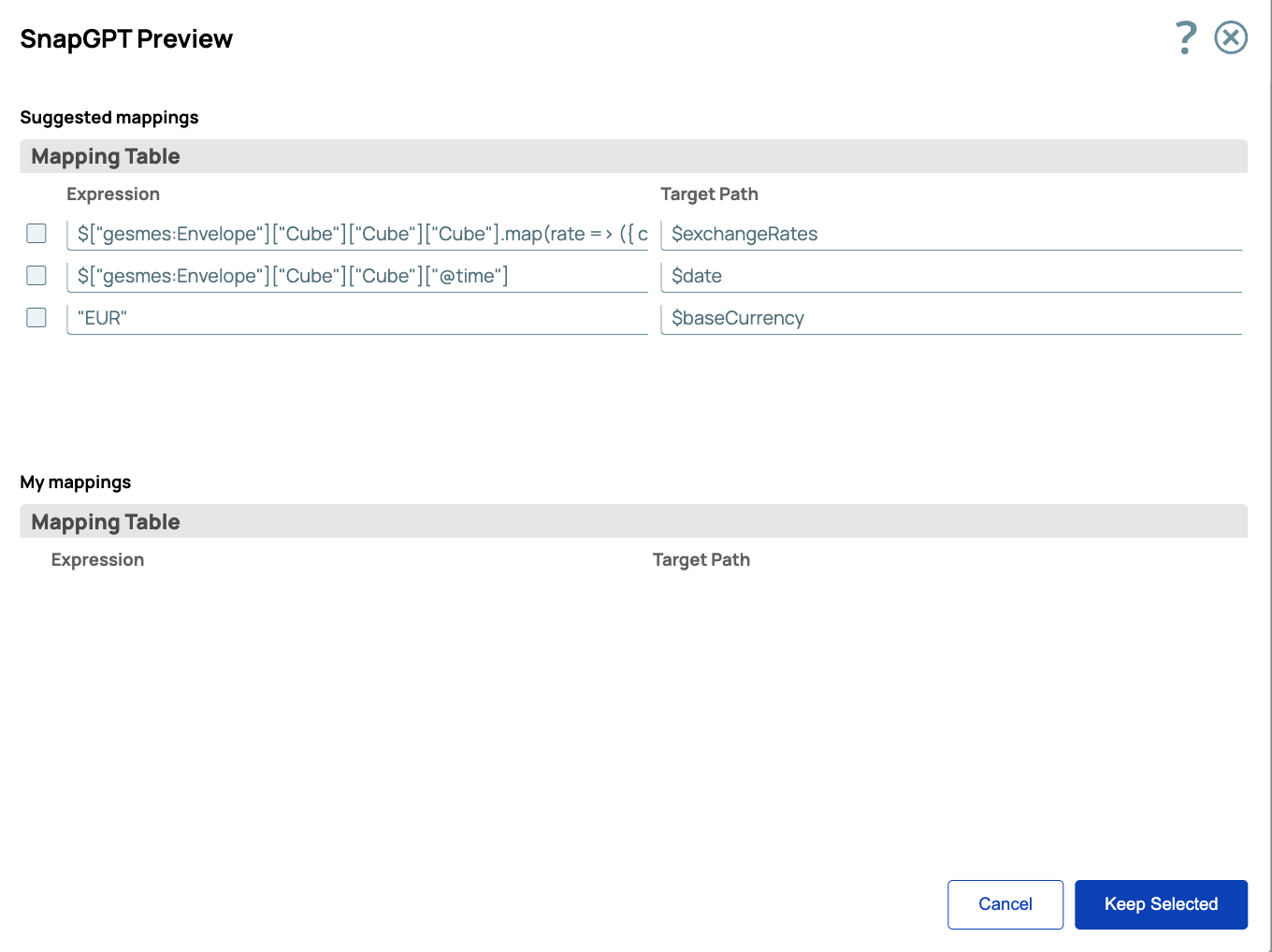
Task: Check the "EUR" baseCurrency mapping checkbox
Action: coord(36,317)
